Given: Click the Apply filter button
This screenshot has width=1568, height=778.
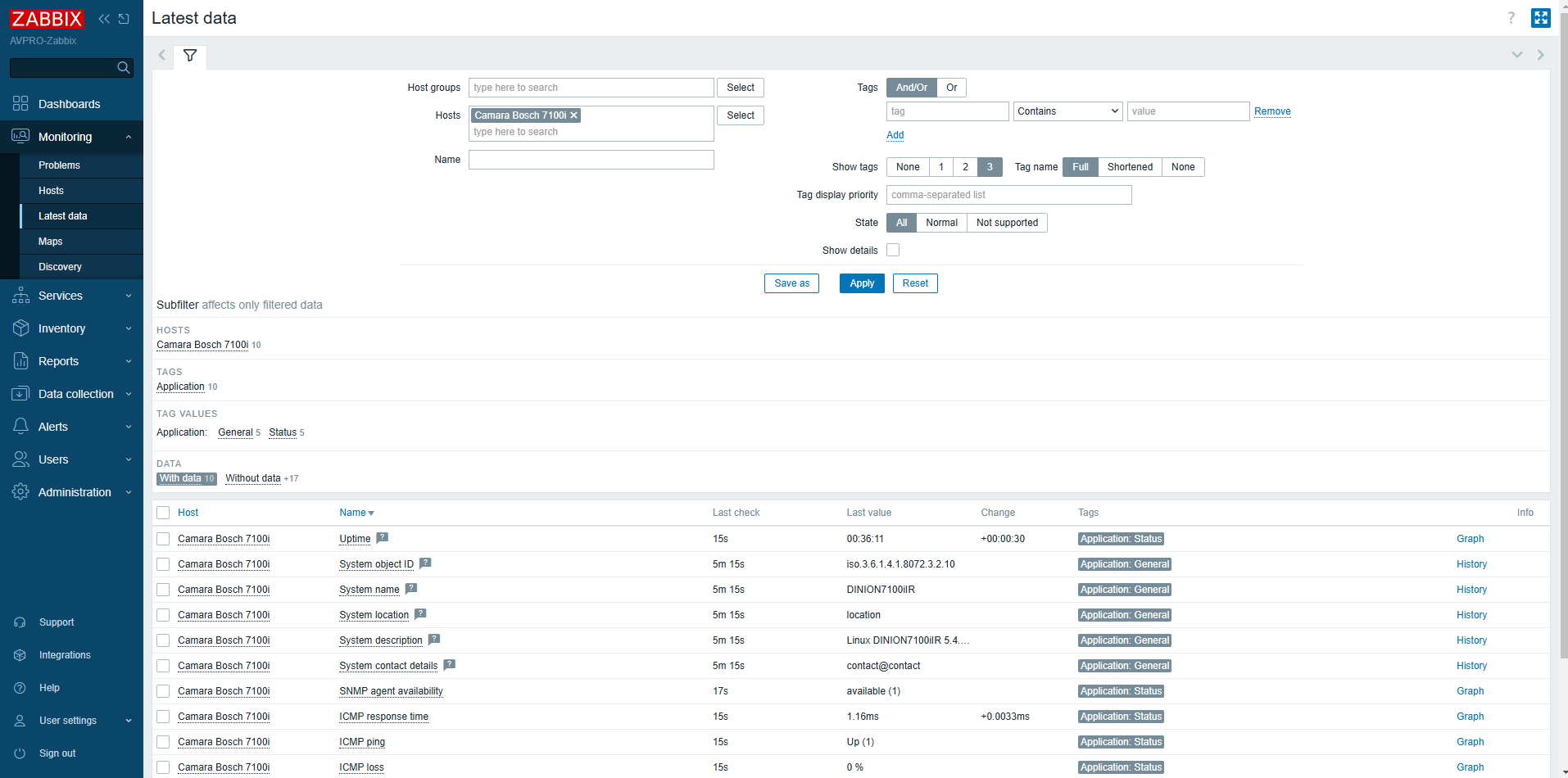Looking at the screenshot, I should 862,283.
